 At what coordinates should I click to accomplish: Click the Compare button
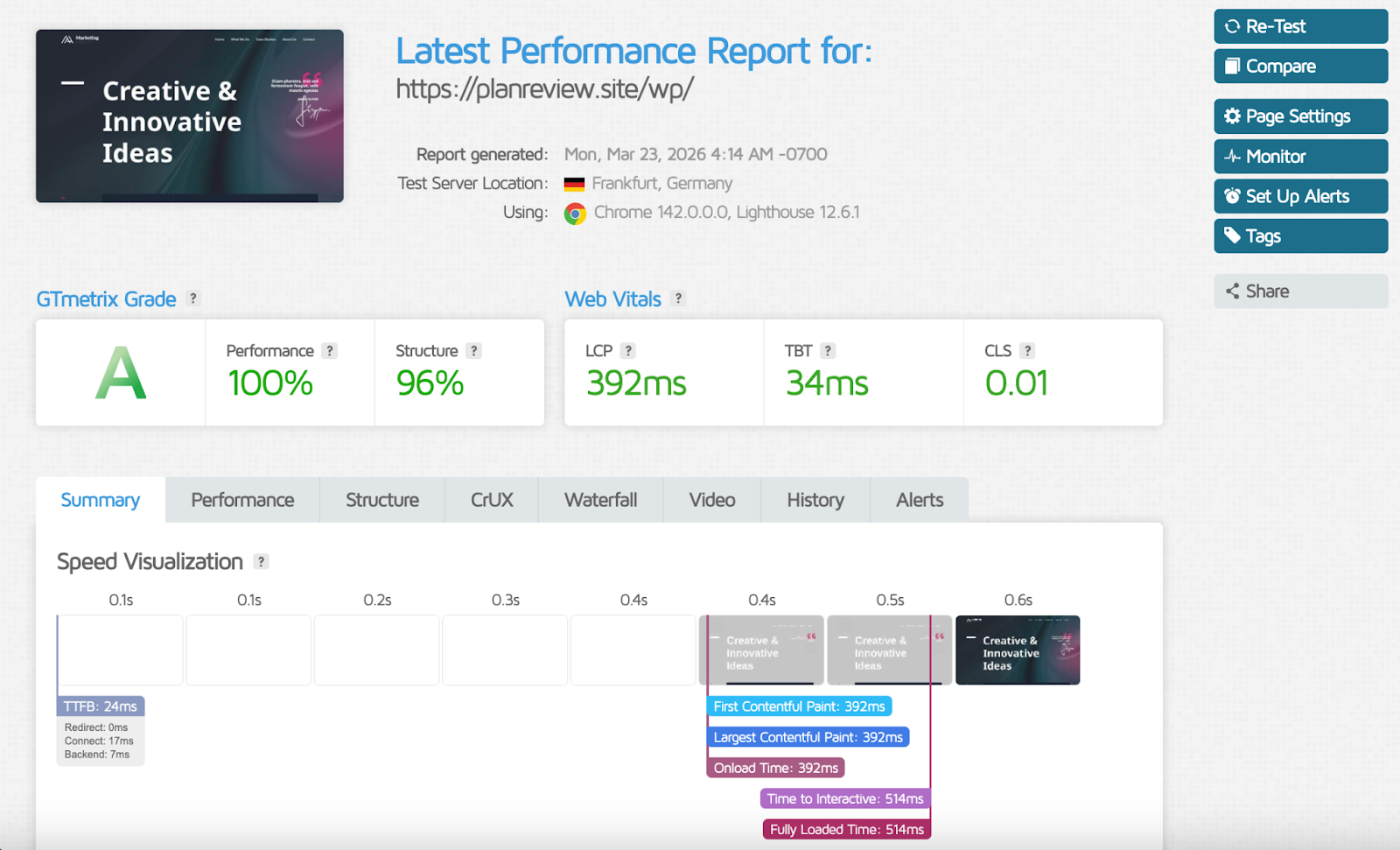(x=1300, y=67)
